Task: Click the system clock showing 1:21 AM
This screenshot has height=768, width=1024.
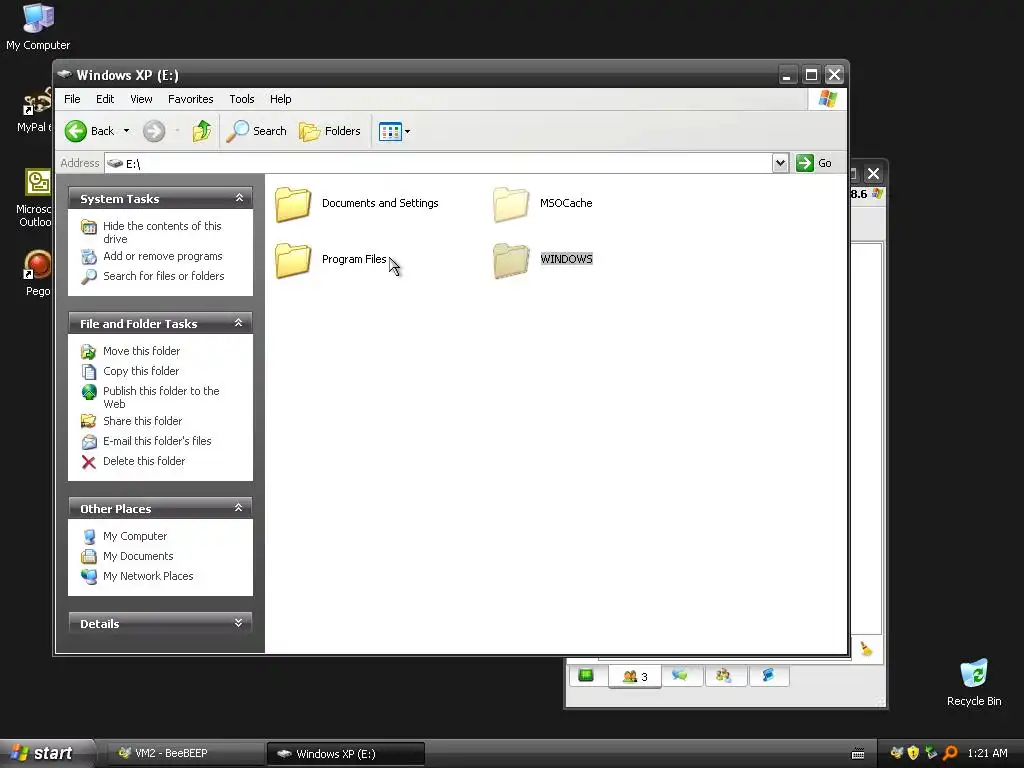Action: 987,754
